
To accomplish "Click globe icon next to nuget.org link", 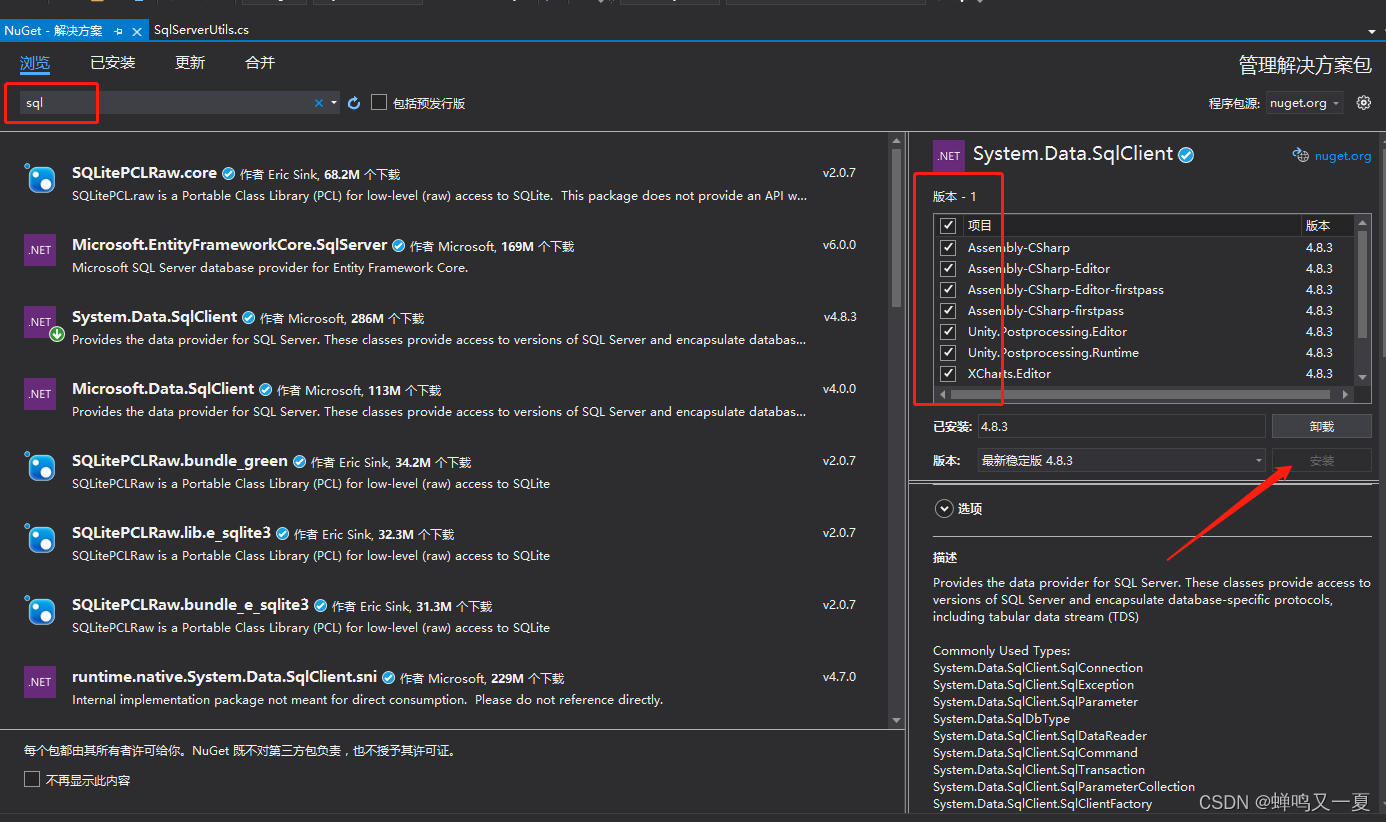I will [x=1300, y=155].
